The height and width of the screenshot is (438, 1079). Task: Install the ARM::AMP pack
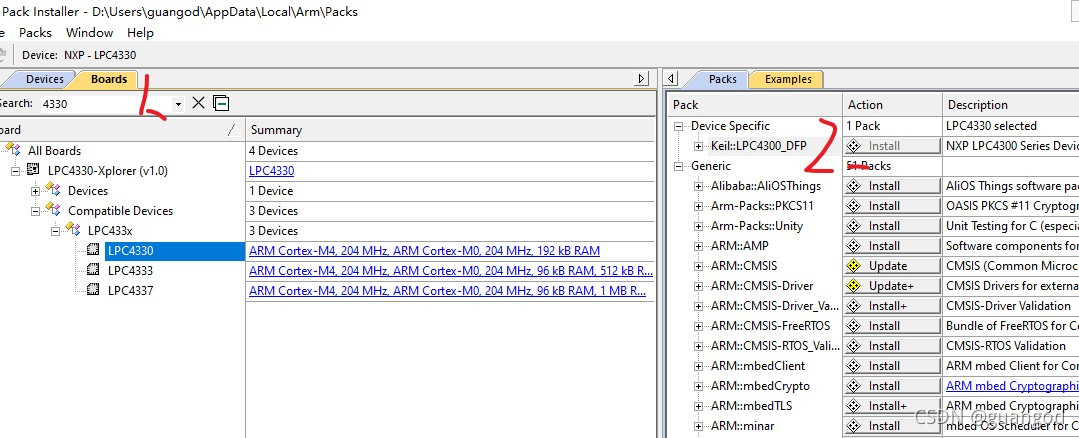[x=893, y=245]
